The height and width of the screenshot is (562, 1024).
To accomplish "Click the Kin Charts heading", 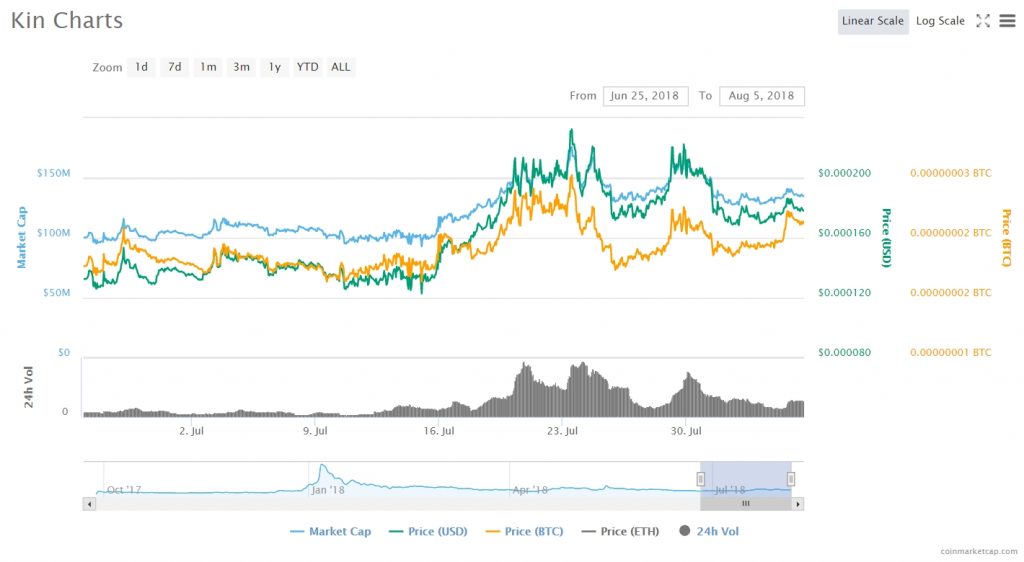I will [x=67, y=20].
